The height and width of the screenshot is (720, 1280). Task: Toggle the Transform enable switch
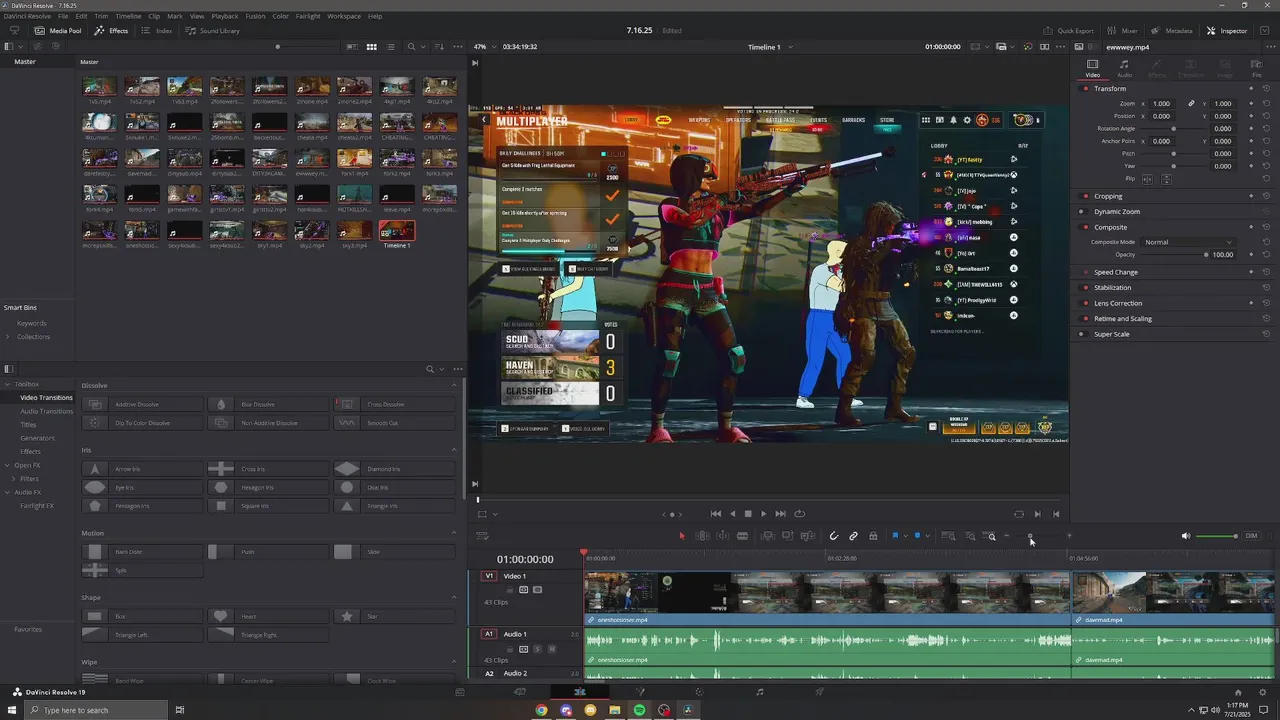pyautogui.click(x=1085, y=88)
